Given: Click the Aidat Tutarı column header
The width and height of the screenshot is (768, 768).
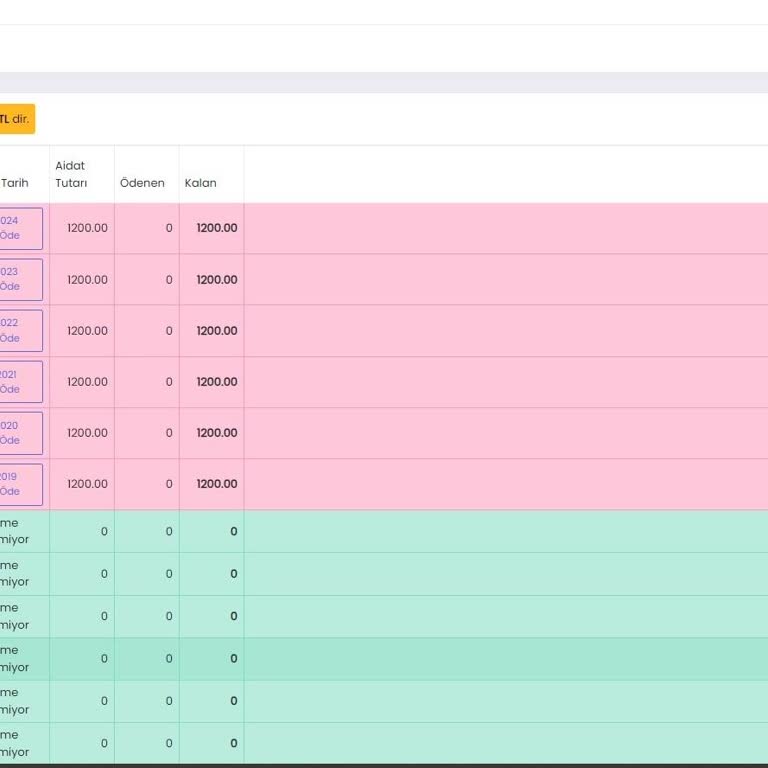Looking at the screenshot, I should [x=71, y=174].
